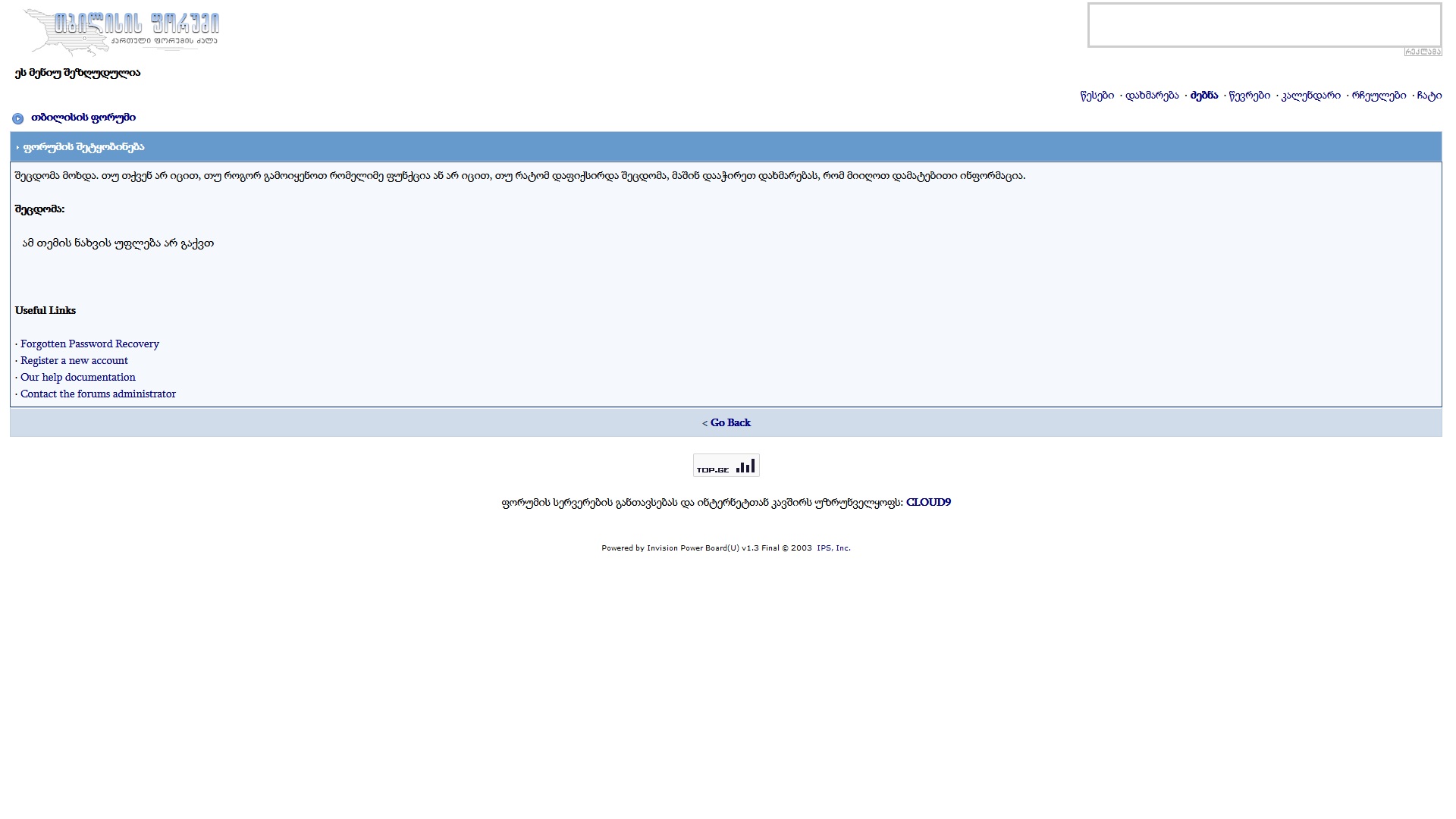
Task: Click the small რეკლამა label under banner
Action: [1422, 52]
